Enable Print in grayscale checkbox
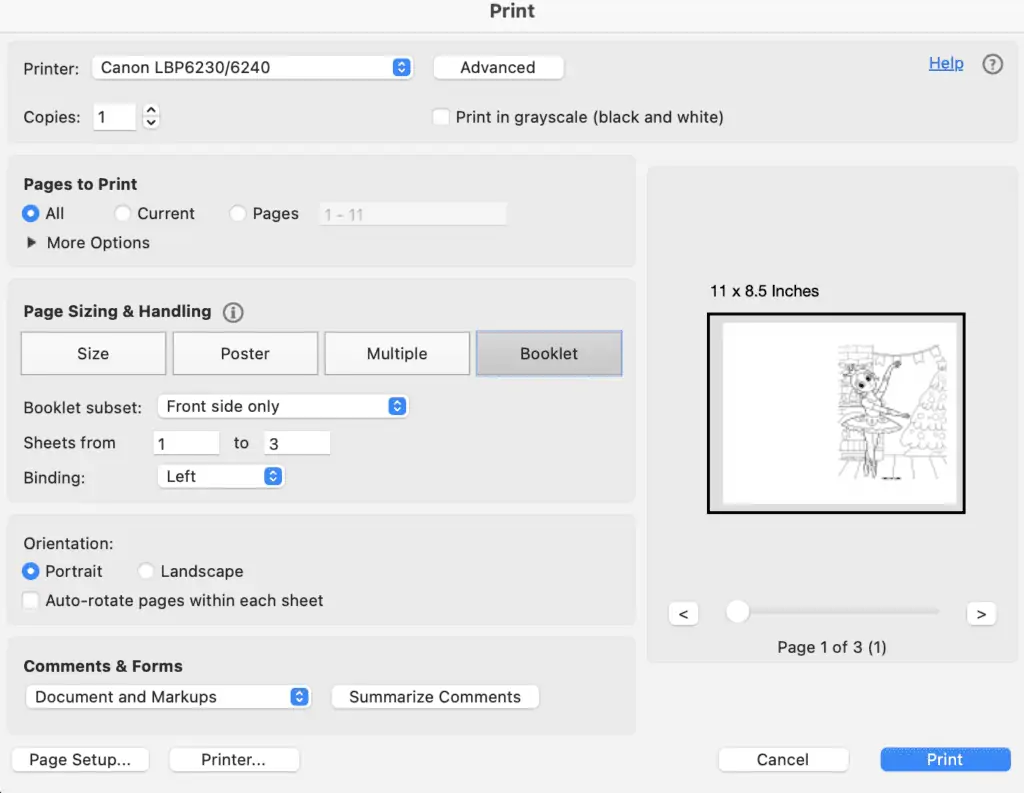 [441, 117]
